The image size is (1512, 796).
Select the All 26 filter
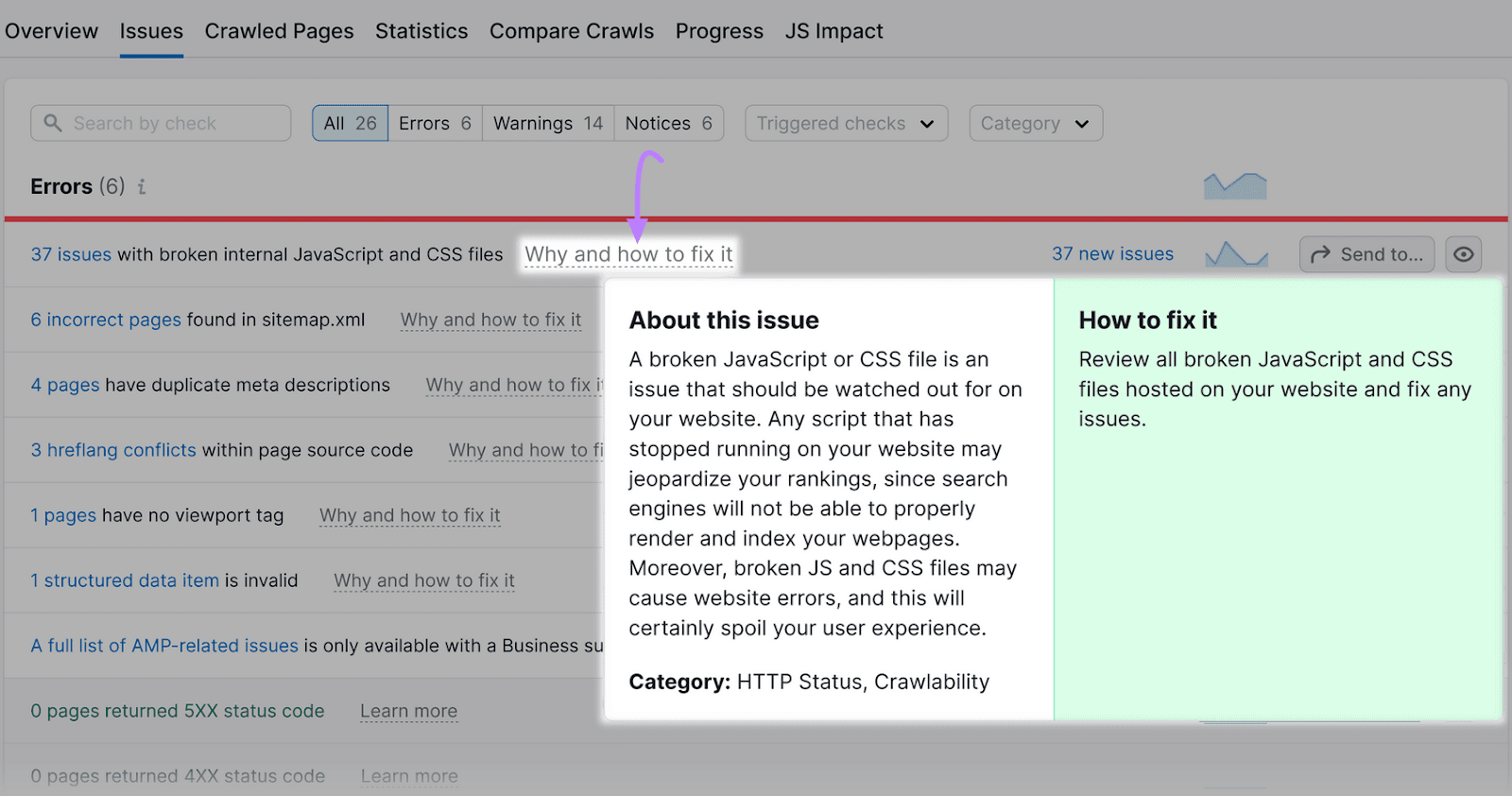point(350,124)
